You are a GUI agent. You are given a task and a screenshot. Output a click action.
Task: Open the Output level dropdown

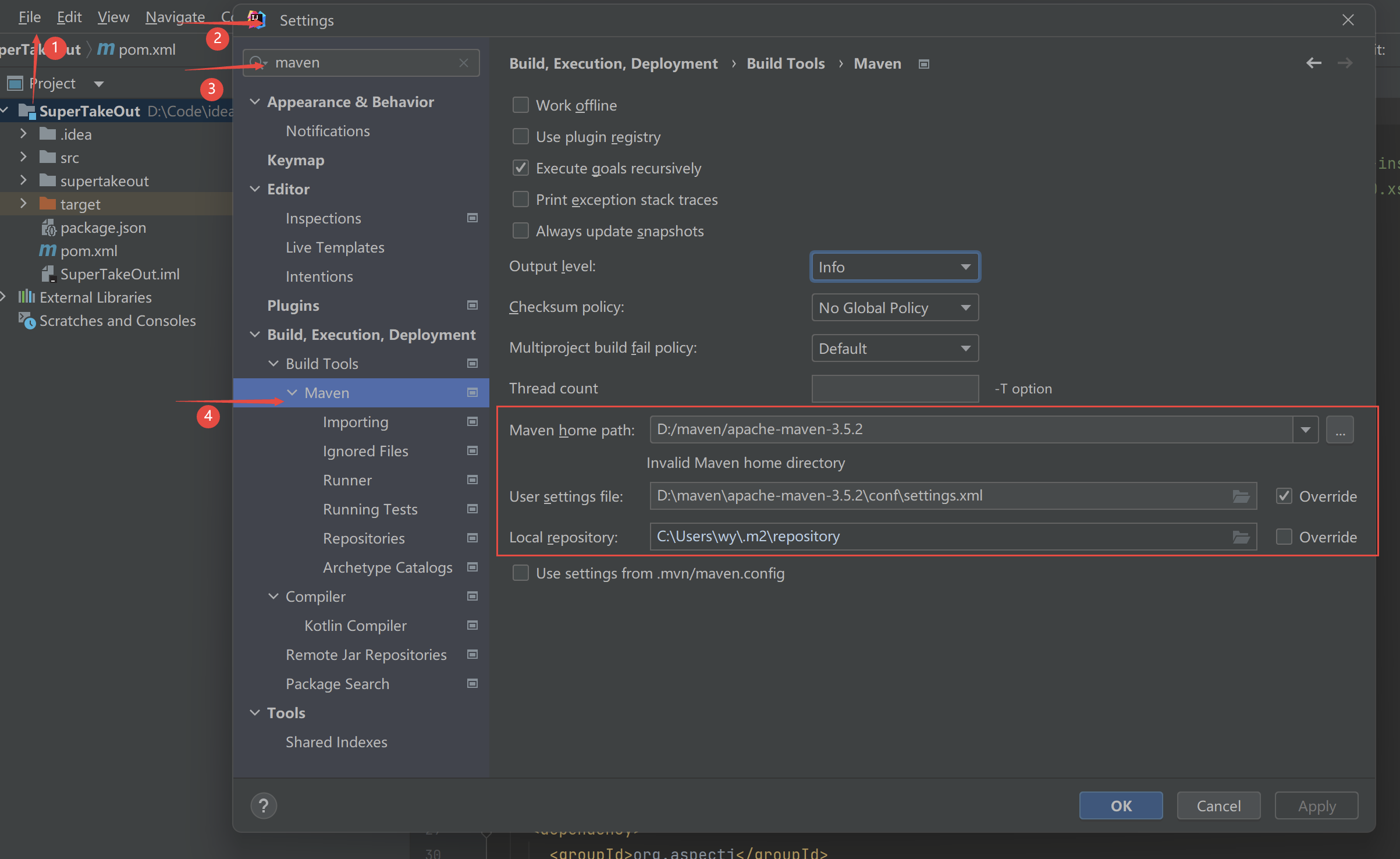[x=894, y=267]
